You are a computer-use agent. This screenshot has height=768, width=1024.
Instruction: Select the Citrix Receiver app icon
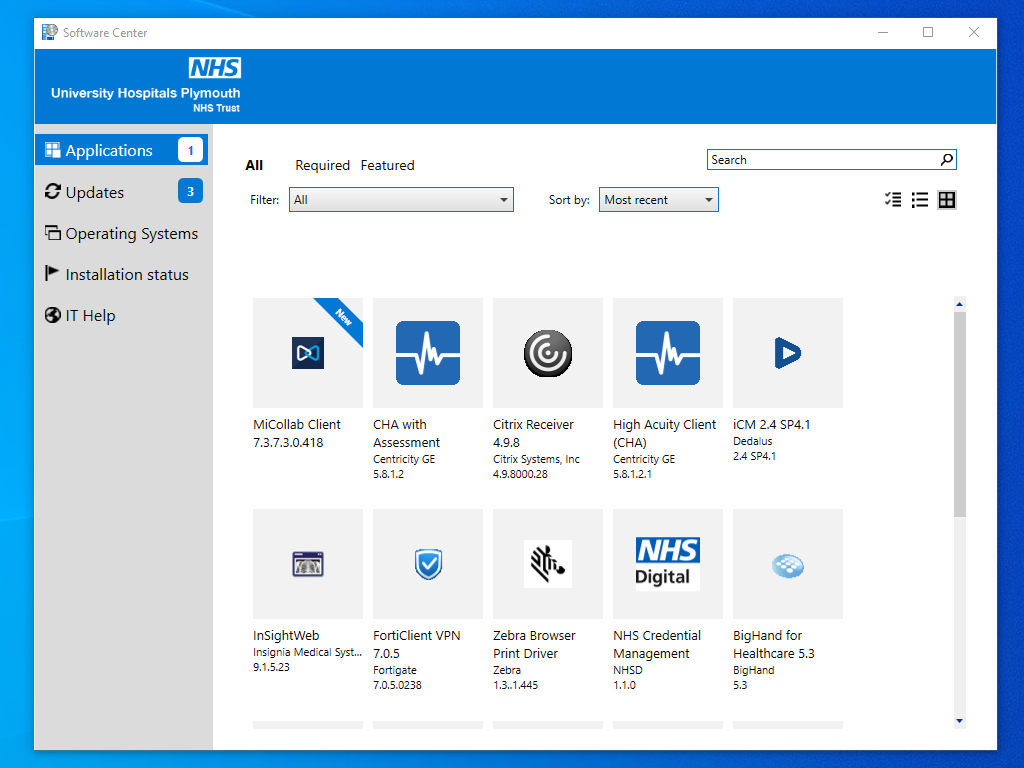[548, 353]
